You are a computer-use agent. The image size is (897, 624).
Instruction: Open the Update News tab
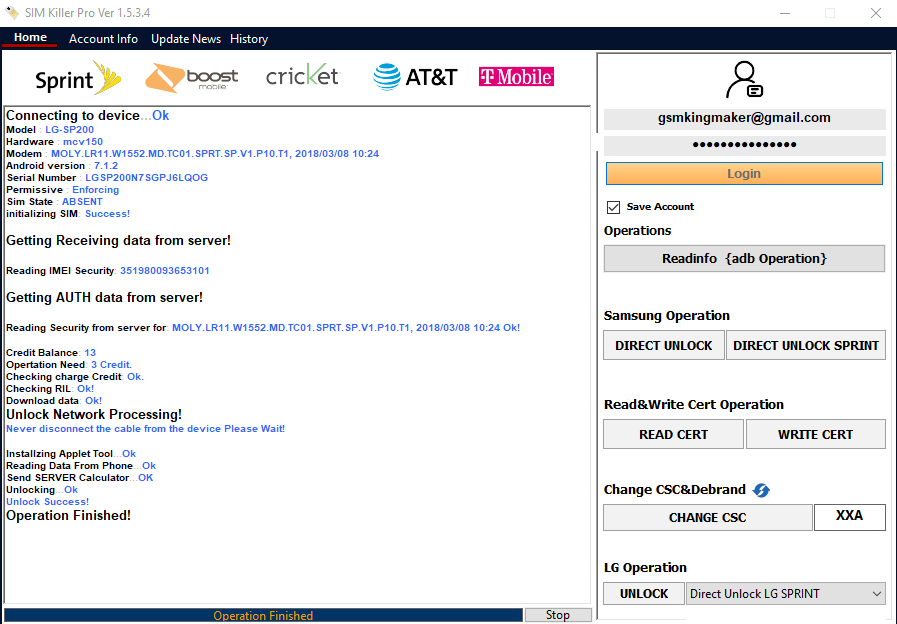click(186, 39)
